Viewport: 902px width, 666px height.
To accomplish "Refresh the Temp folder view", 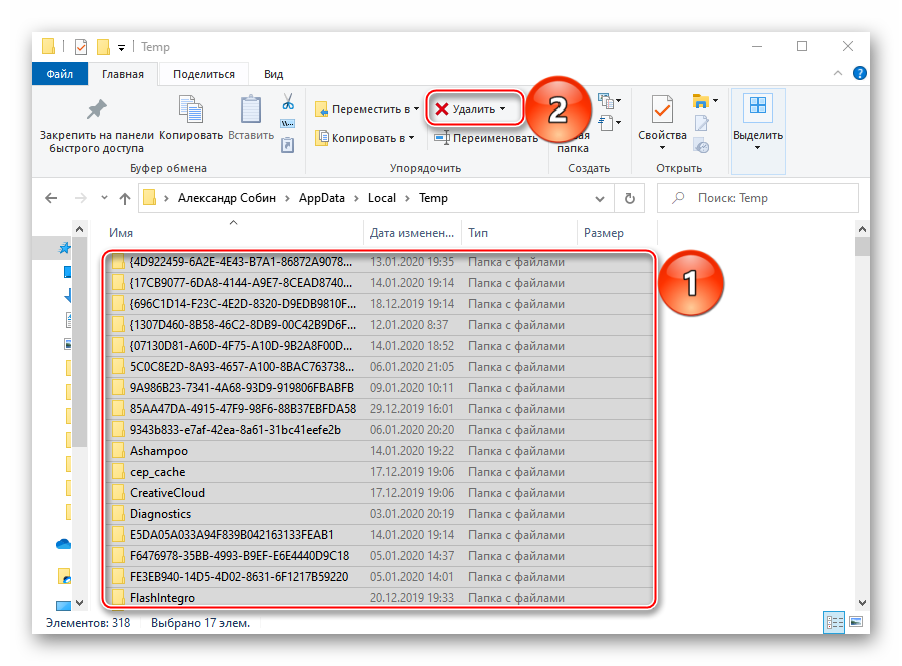I will click(629, 198).
